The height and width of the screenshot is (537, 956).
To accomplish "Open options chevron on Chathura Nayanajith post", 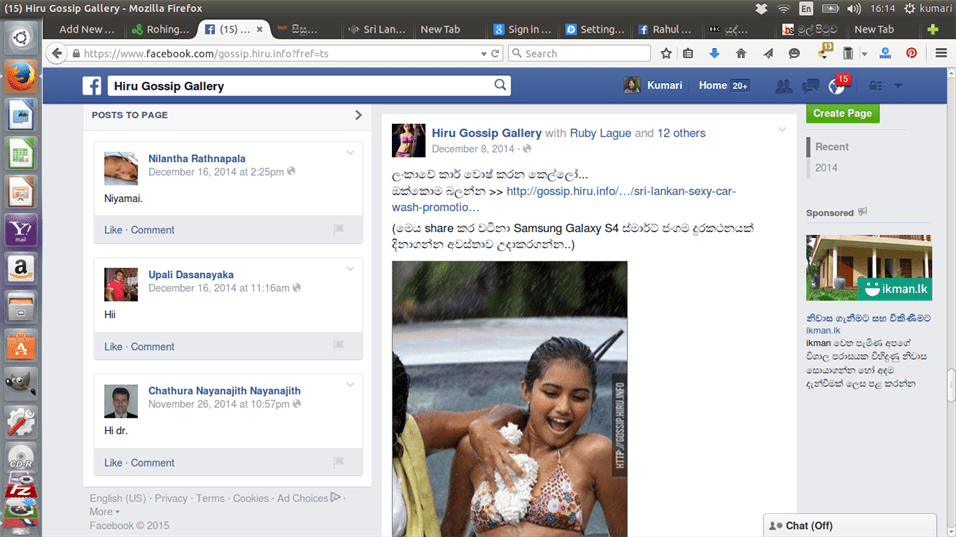I will 350,385.
